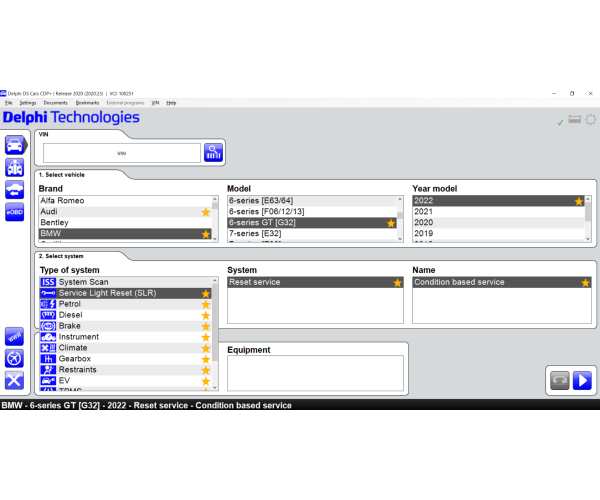Open the File menu
The image size is (600, 500).
click(8, 103)
